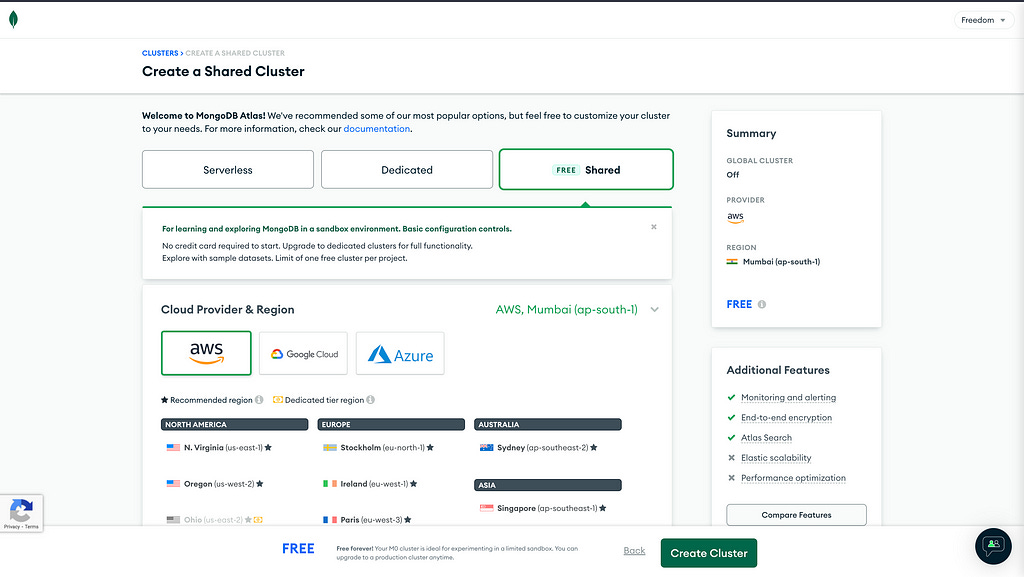
Task: Click the X mark next to Performance optimization
Action: click(x=731, y=478)
